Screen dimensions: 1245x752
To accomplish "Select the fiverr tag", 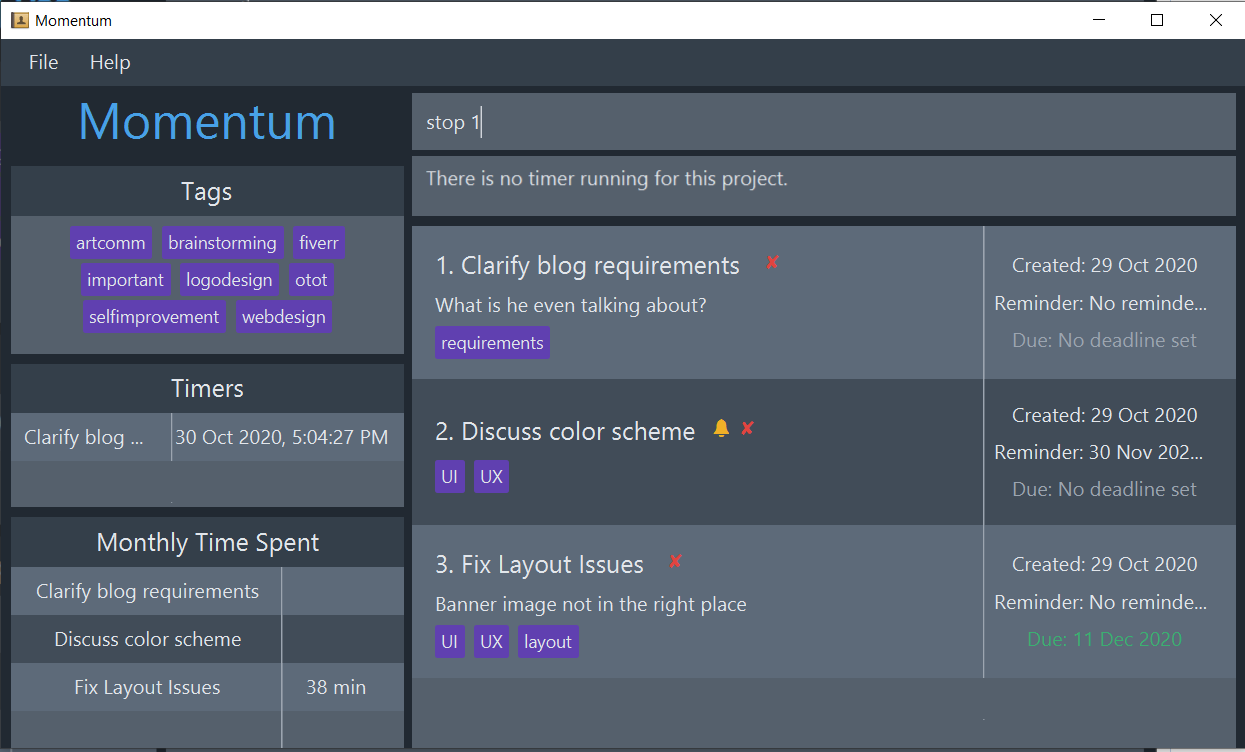I will pos(319,243).
